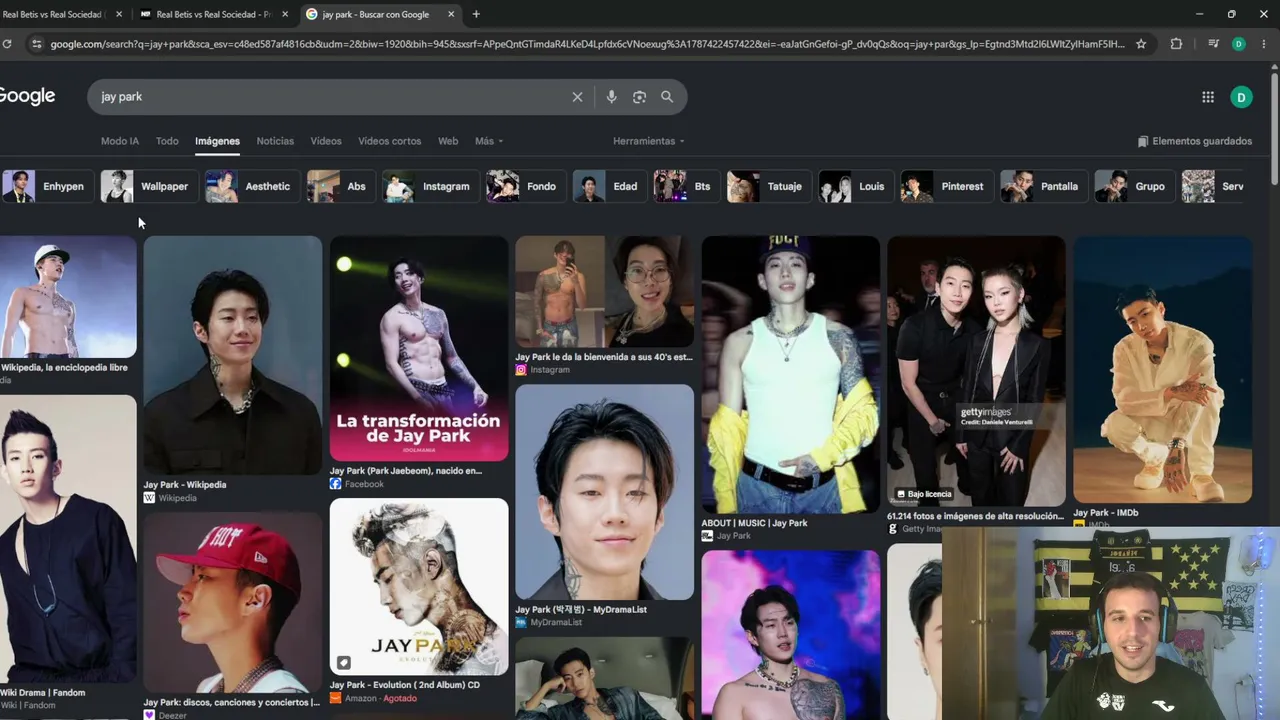This screenshot has width=1280, height=720.
Task: Open site information icon in address bar
Action: pos(36,44)
